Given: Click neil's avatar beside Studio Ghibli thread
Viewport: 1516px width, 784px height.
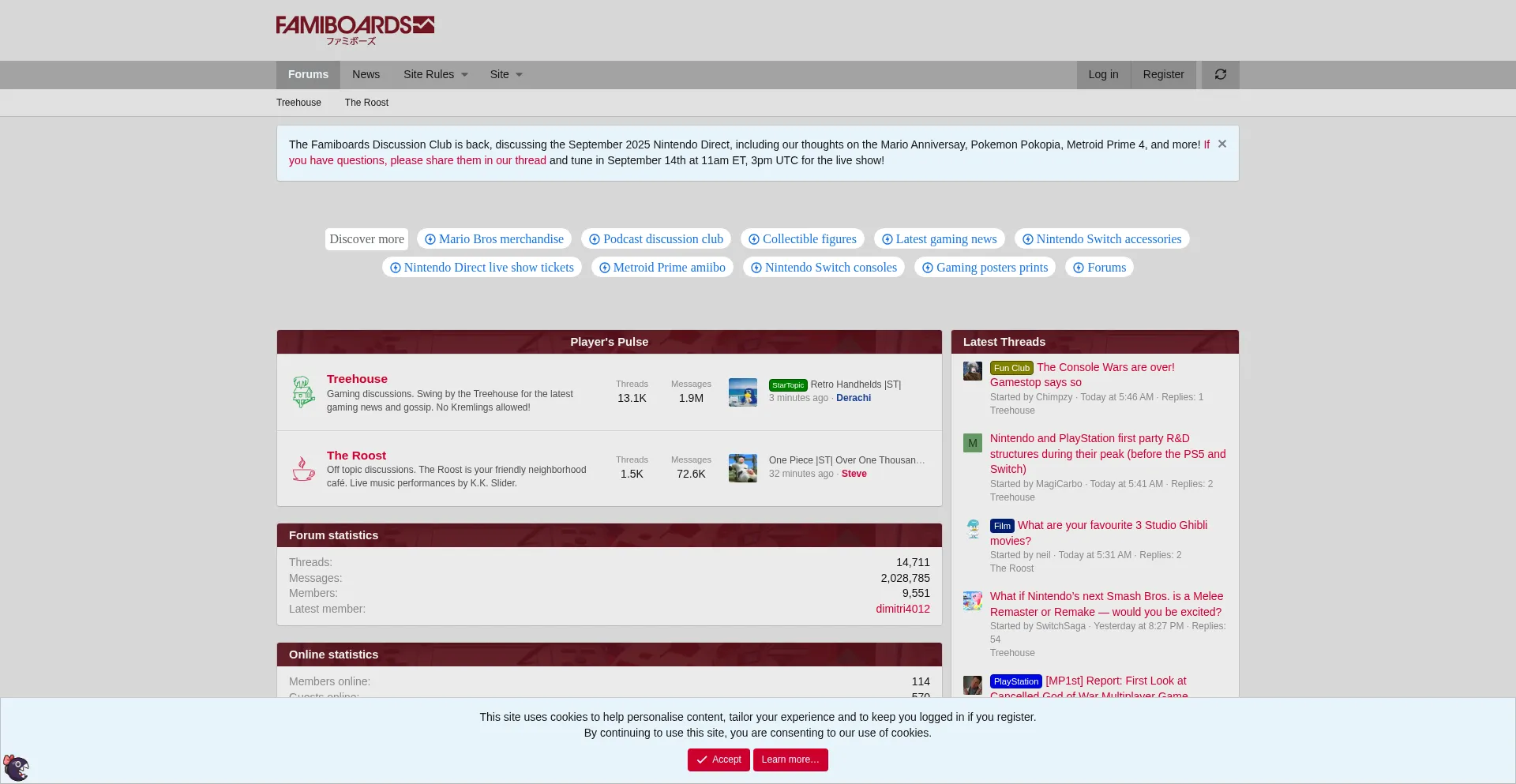Looking at the screenshot, I should pos(972,529).
